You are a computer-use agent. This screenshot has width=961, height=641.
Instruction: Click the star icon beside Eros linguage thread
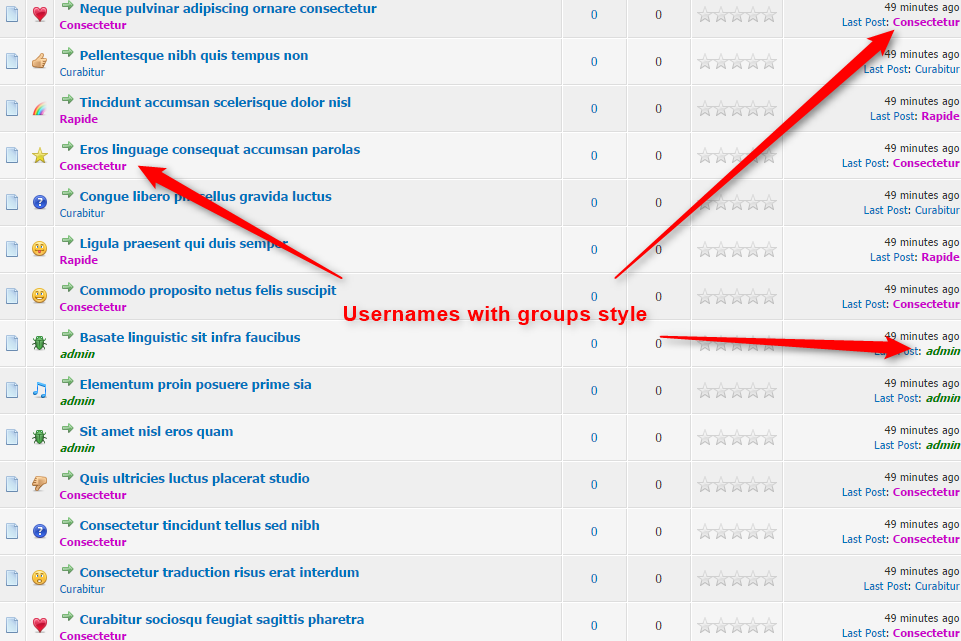40,155
